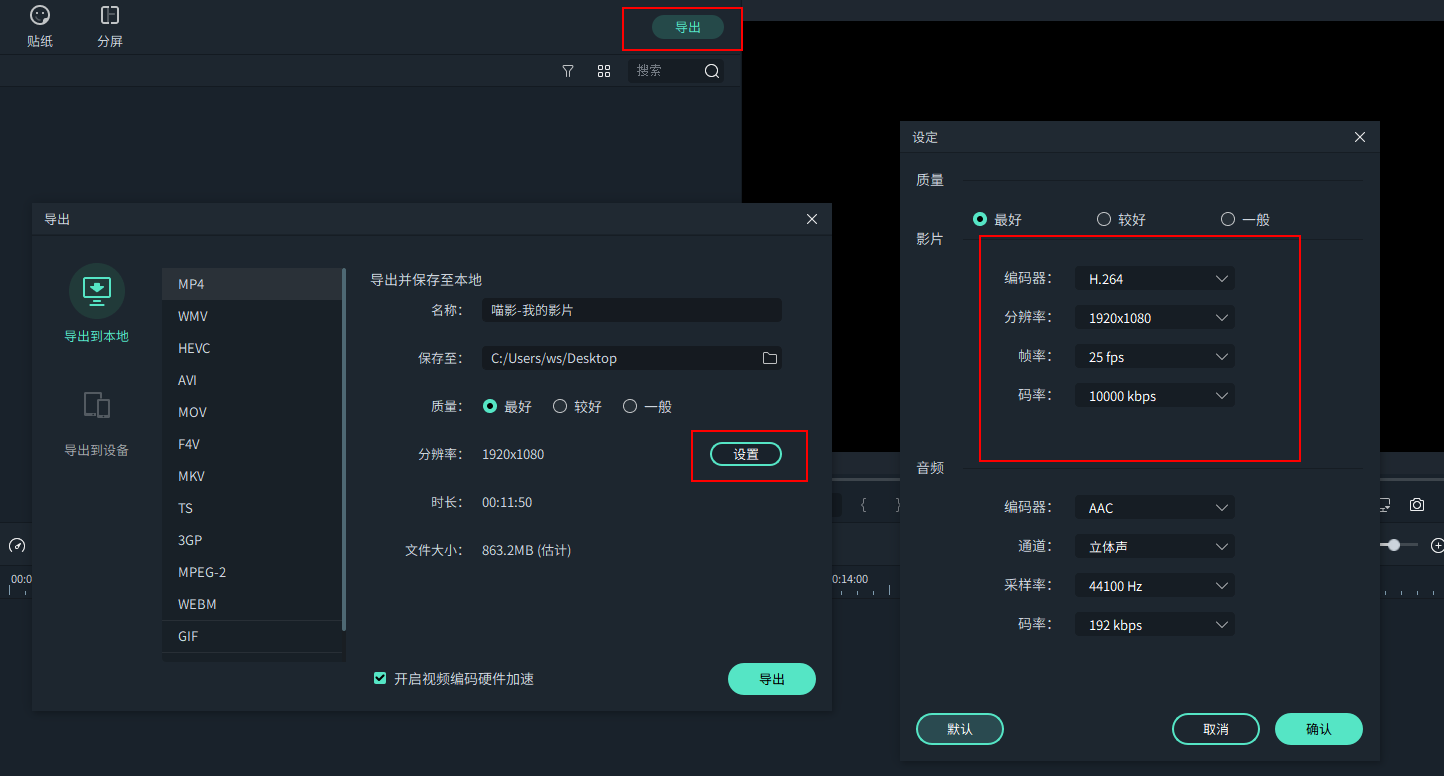Disable 开启视频编码硬件加速 checkbox
This screenshot has height=776, width=1444.
click(380, 677)
